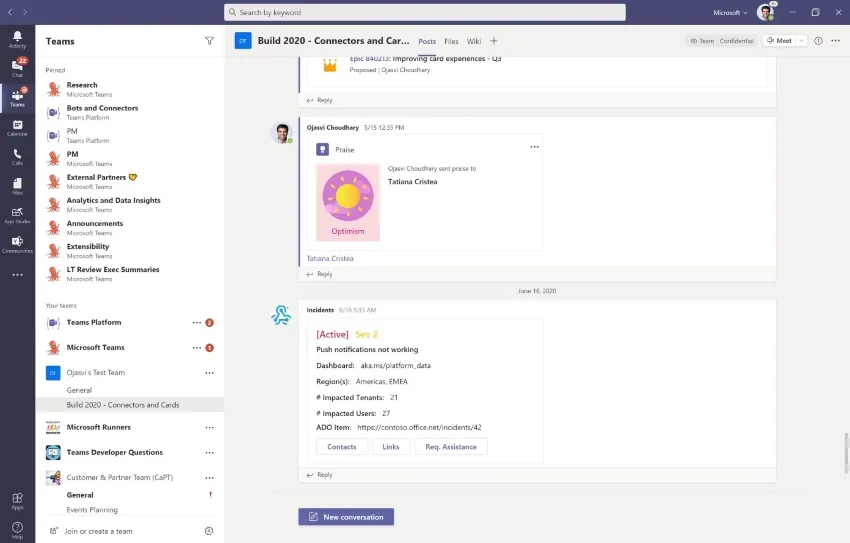Open more options for Teams Developer Questions
This screenshot has height=543, width=850.
coord(209,452)
